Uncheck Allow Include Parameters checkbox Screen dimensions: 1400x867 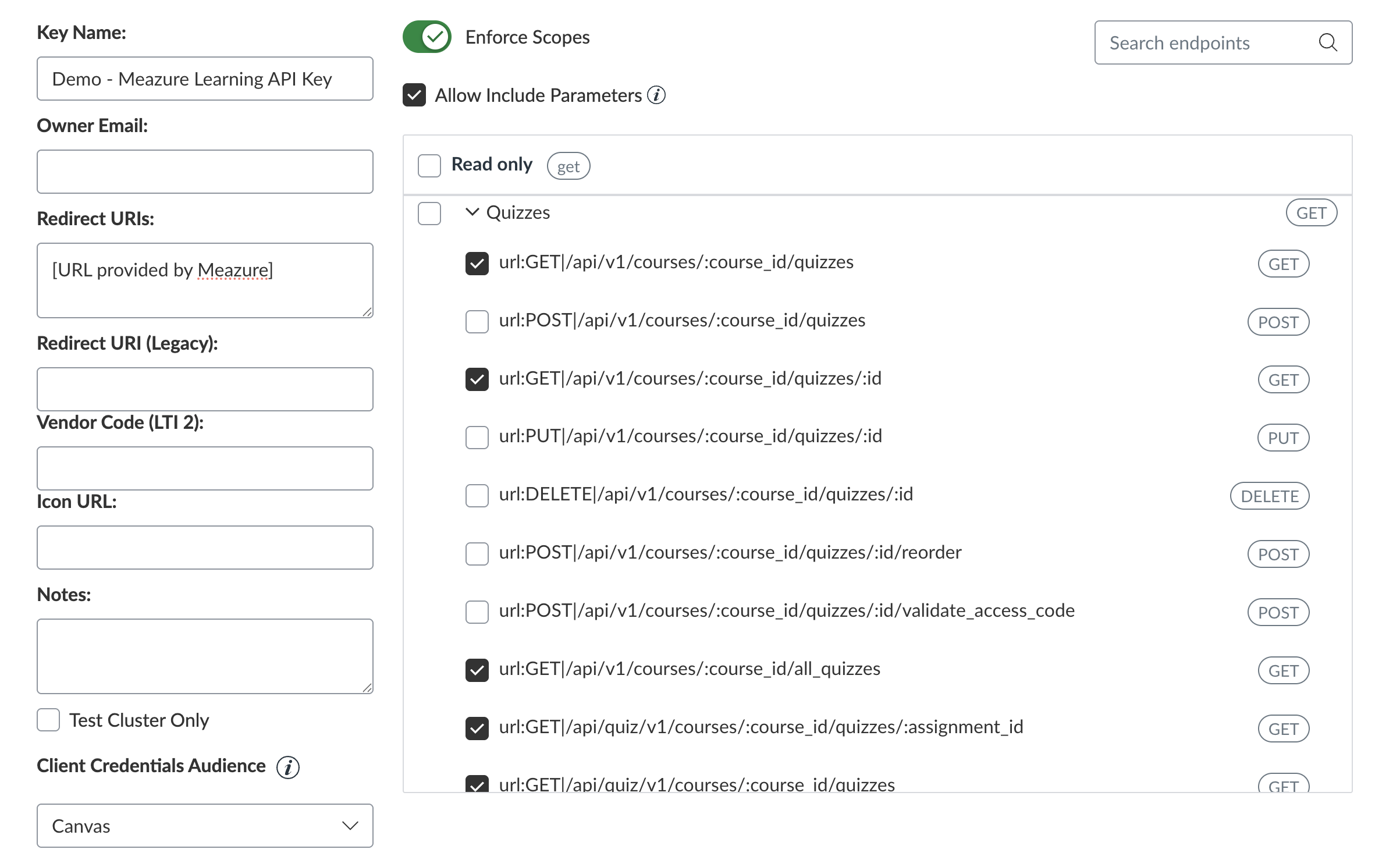tap(414, 95)
